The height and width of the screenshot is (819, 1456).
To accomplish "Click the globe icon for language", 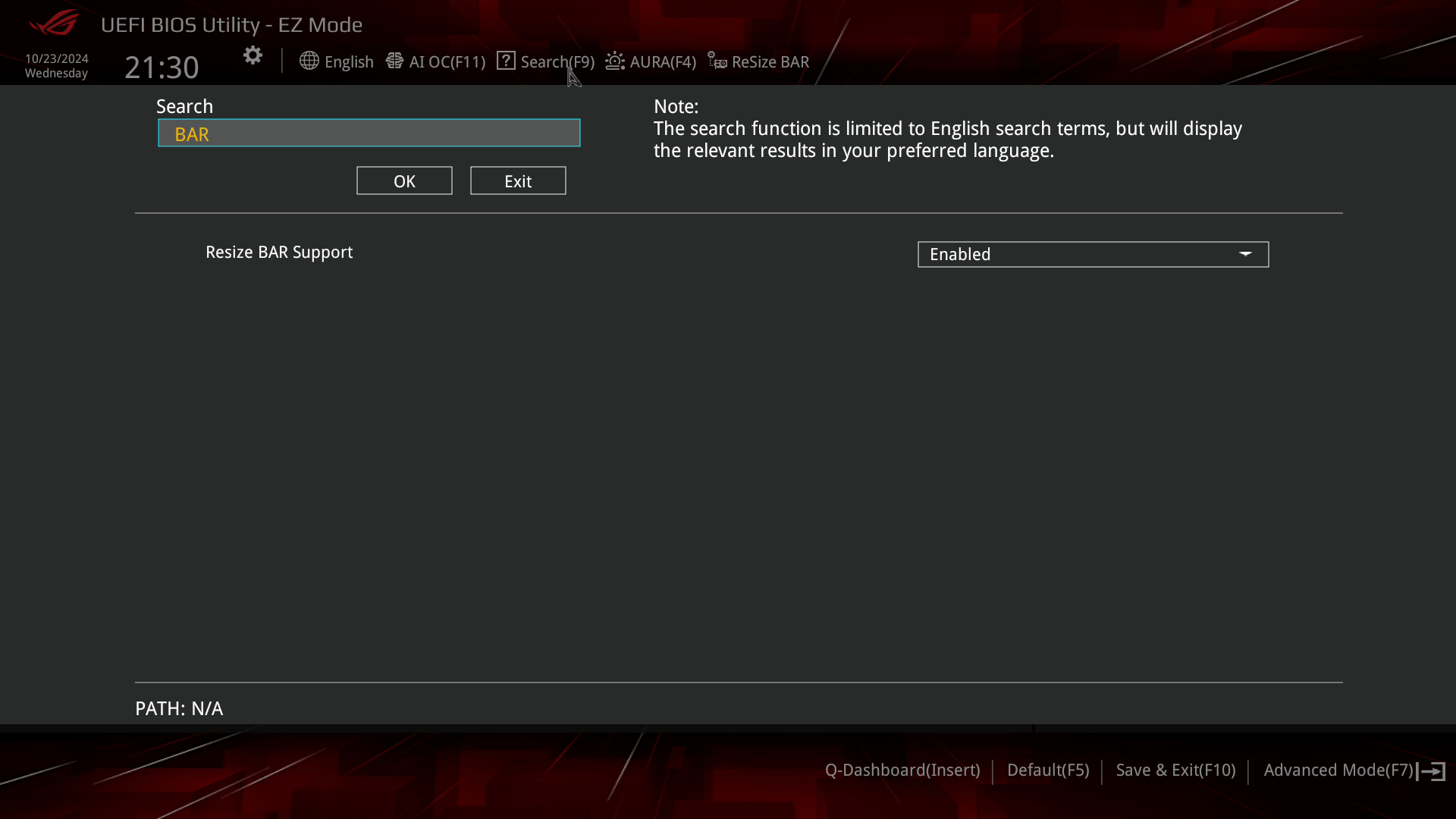I will 309,61.
